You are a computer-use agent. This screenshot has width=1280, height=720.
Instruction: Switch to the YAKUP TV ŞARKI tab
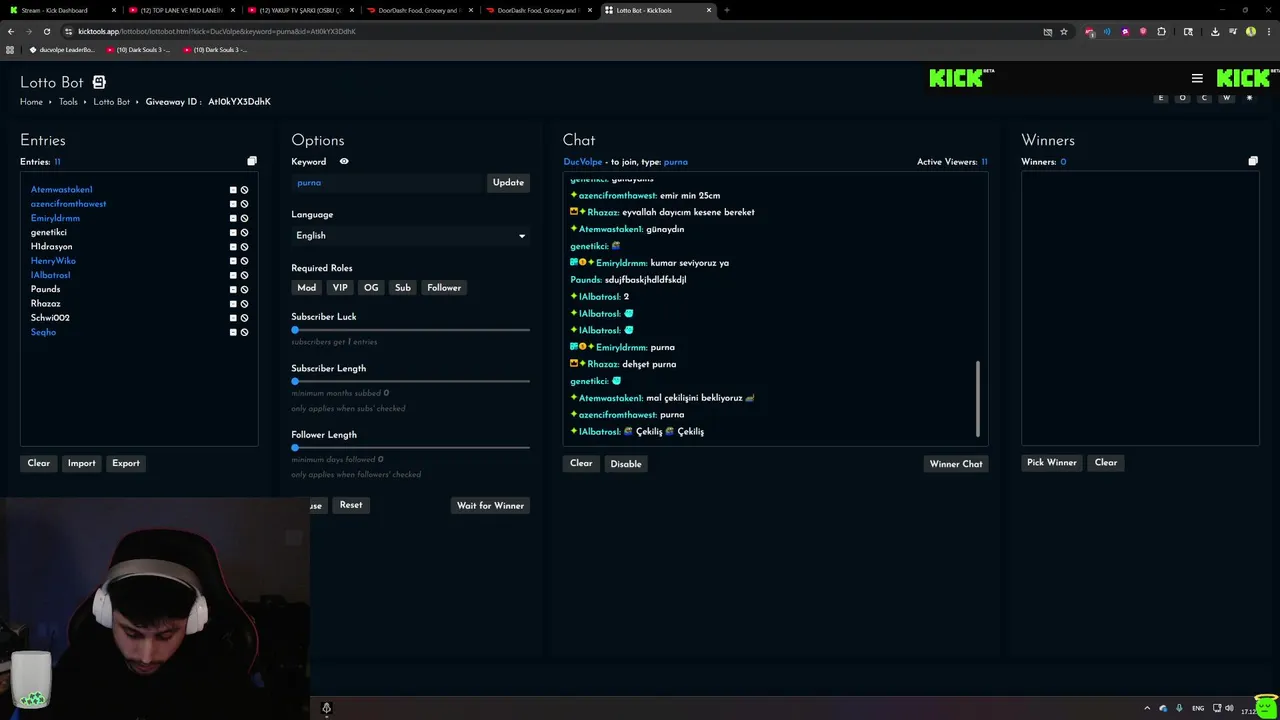click(299, 10)
